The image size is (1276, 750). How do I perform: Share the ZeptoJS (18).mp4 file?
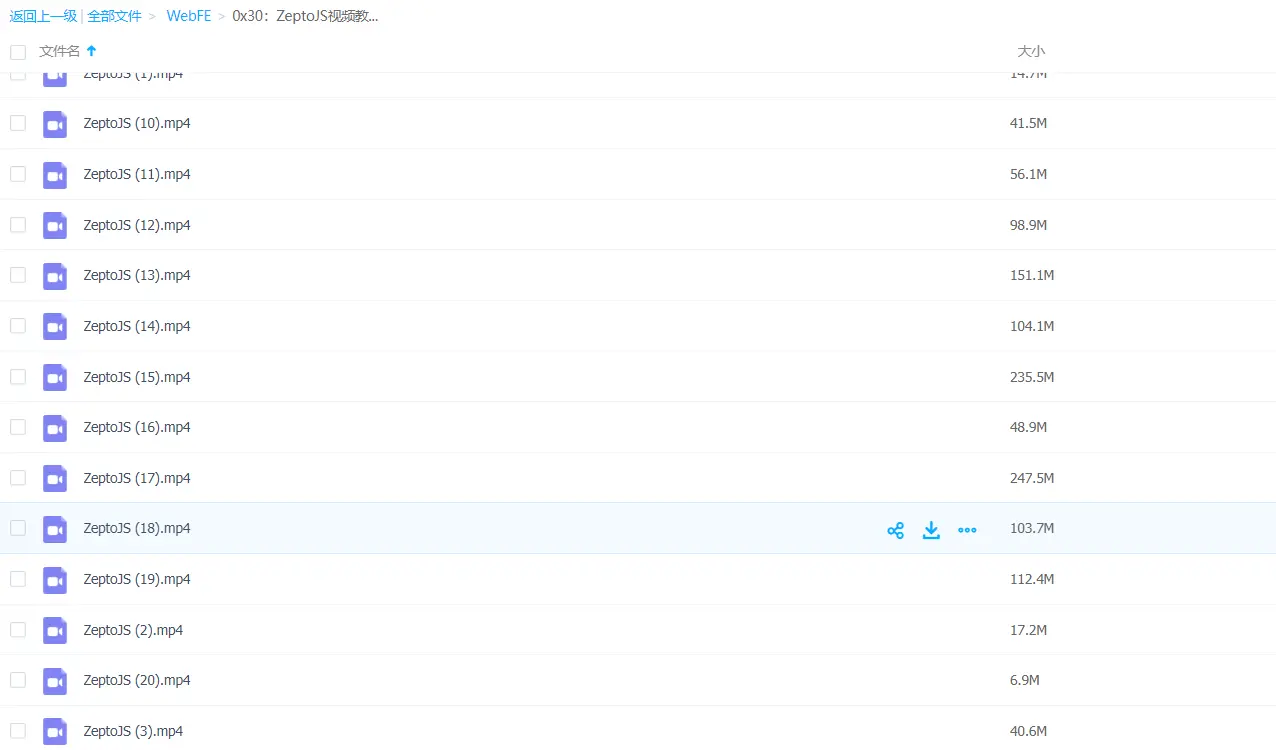pos(896,530)
